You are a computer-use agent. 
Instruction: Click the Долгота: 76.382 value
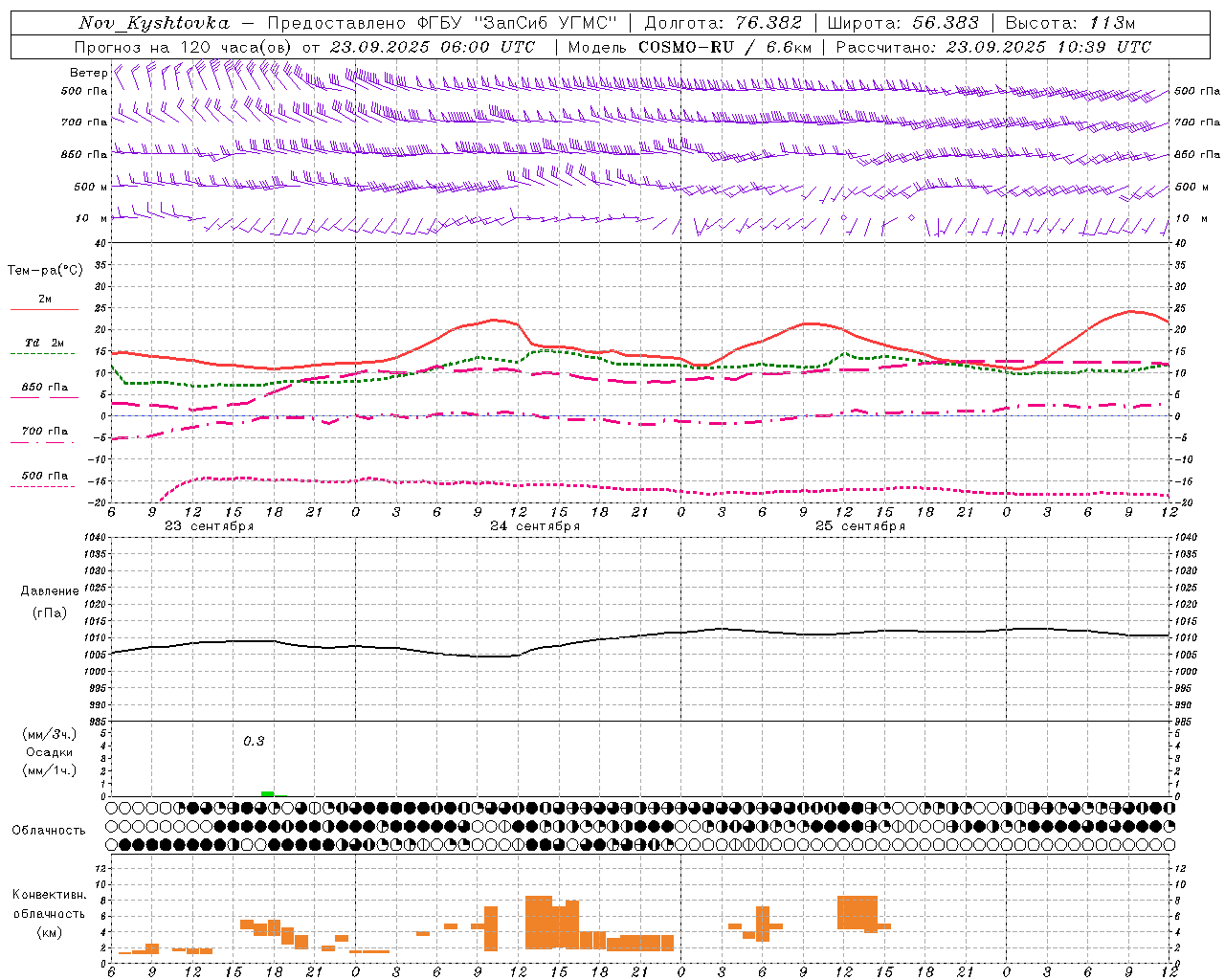click(x=724, y=24)
